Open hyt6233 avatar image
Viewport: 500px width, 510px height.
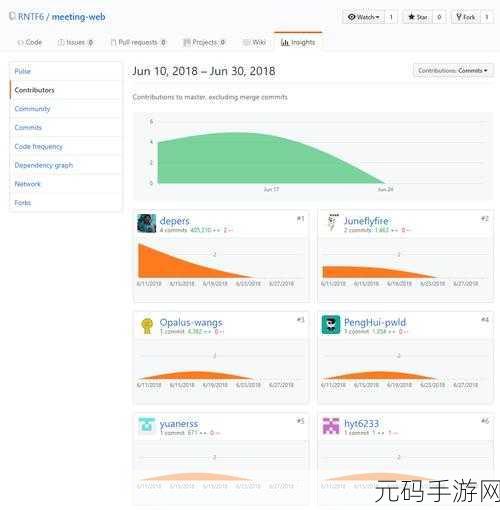331,426
